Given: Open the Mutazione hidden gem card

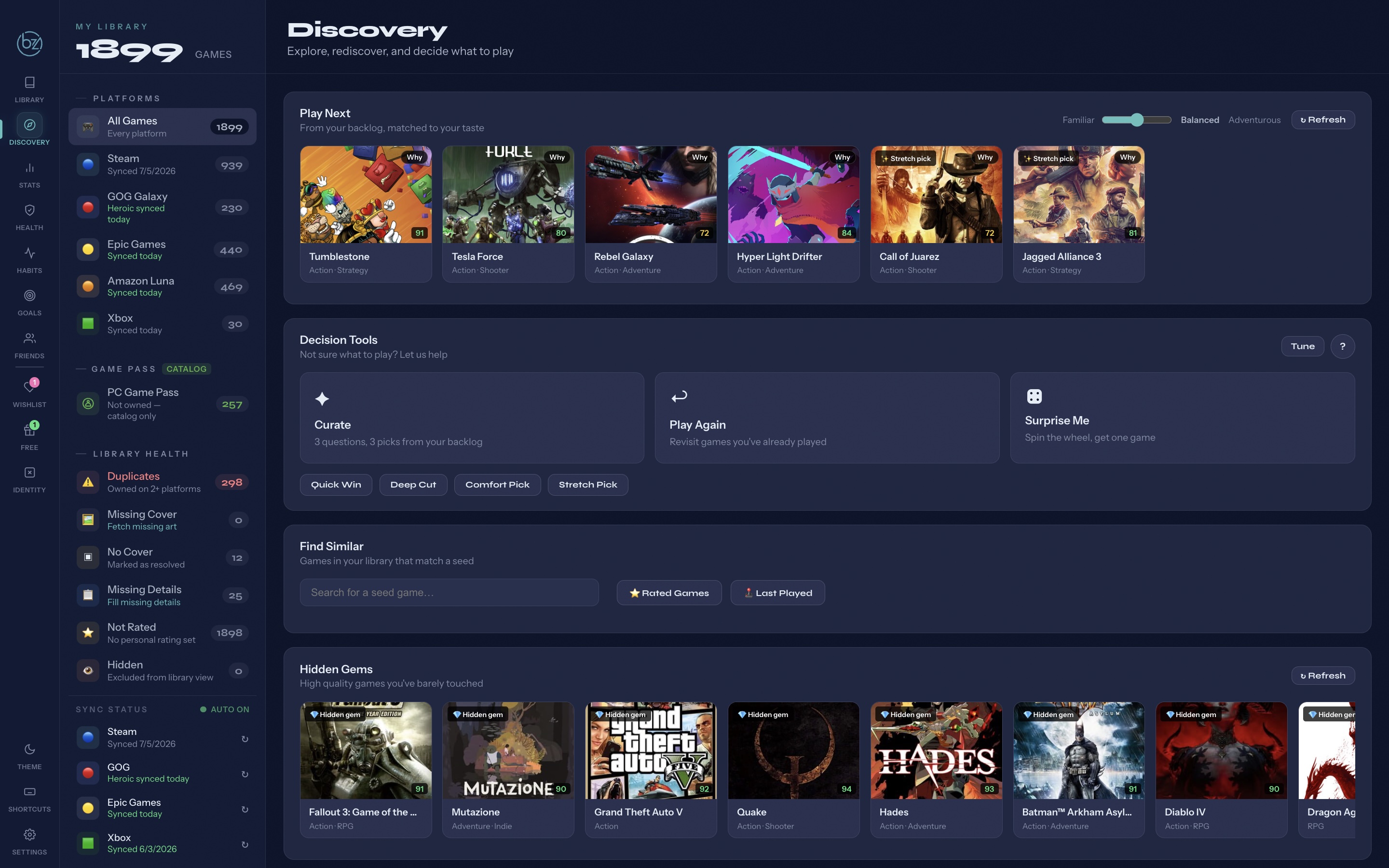Looking at the screenshot, I should pos(508,770).
